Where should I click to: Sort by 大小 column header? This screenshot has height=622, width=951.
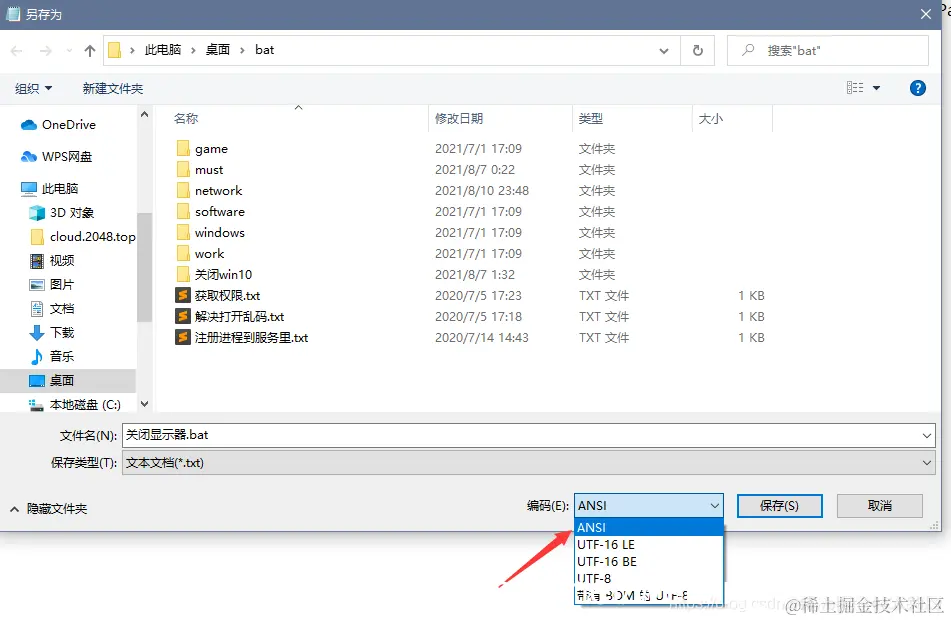711,119
